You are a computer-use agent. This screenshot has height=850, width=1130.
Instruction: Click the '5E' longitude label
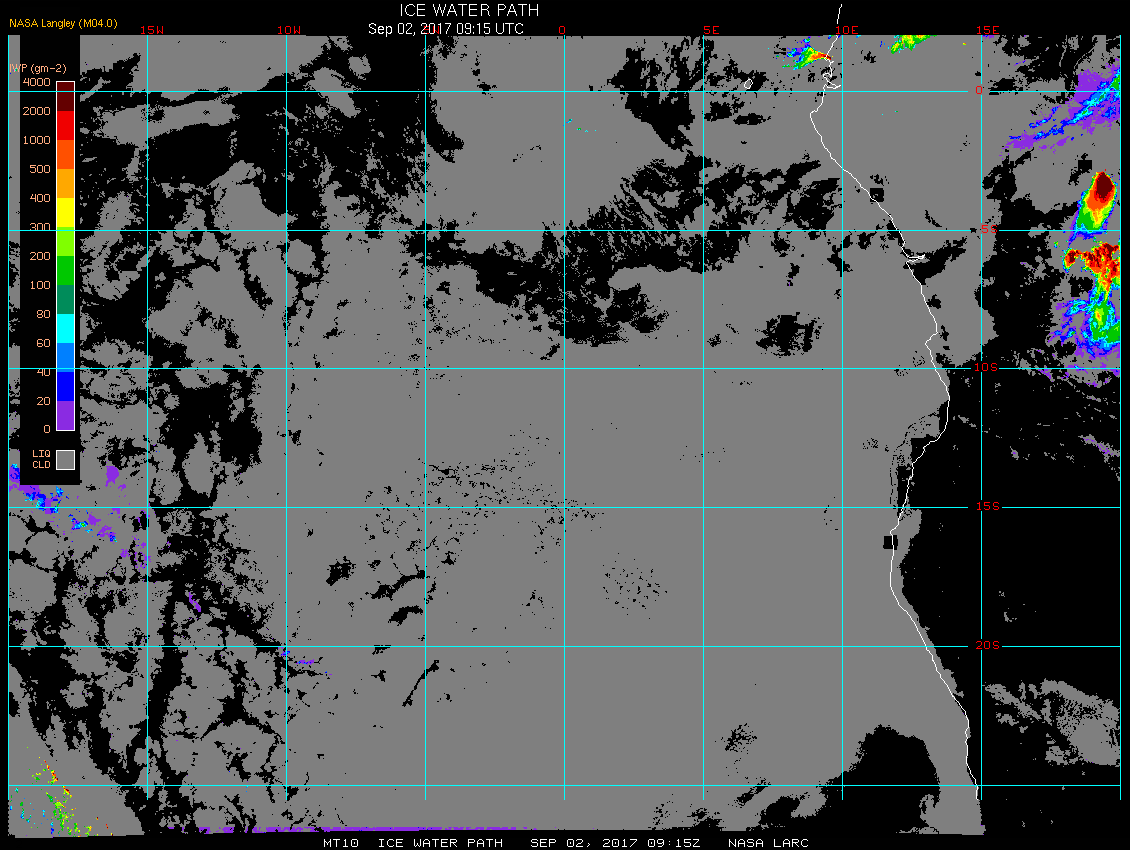[711, 30]
